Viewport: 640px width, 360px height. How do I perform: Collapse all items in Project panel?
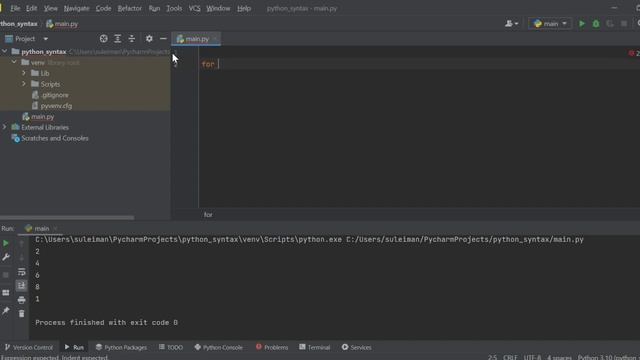131,39
